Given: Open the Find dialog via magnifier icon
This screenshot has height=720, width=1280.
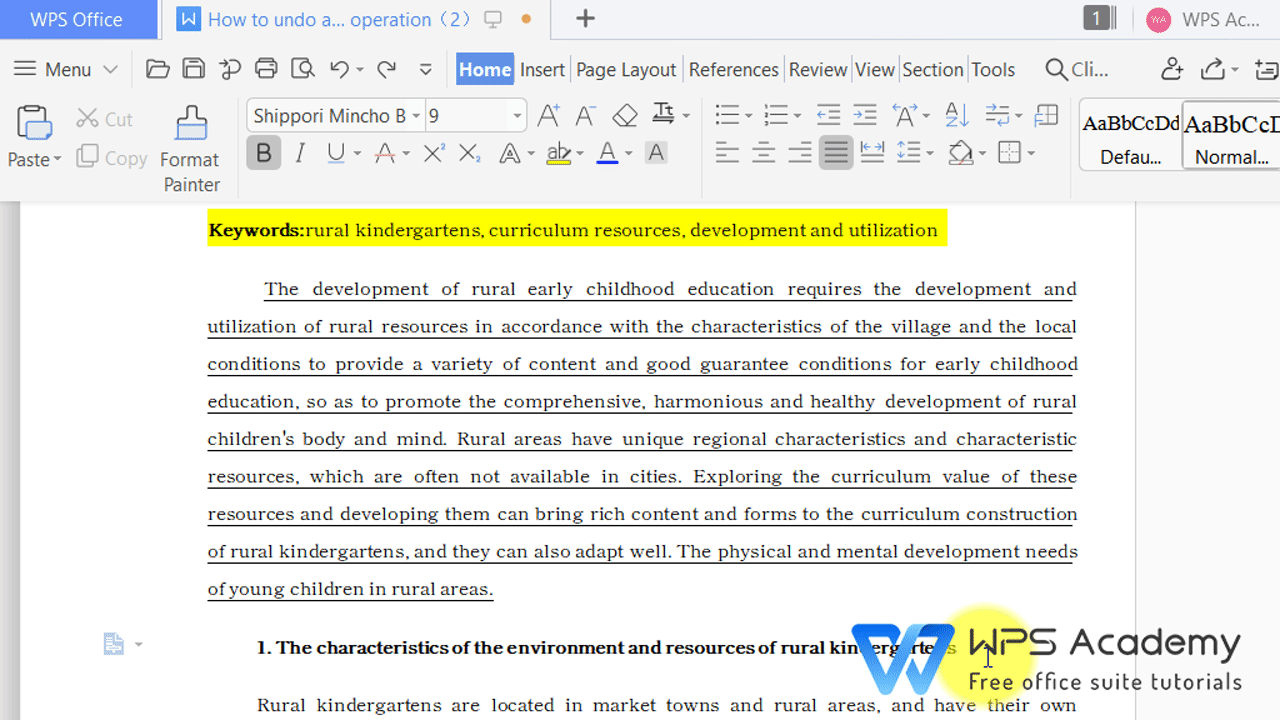Looking at the screenshot, I should tap(1056, 69).
